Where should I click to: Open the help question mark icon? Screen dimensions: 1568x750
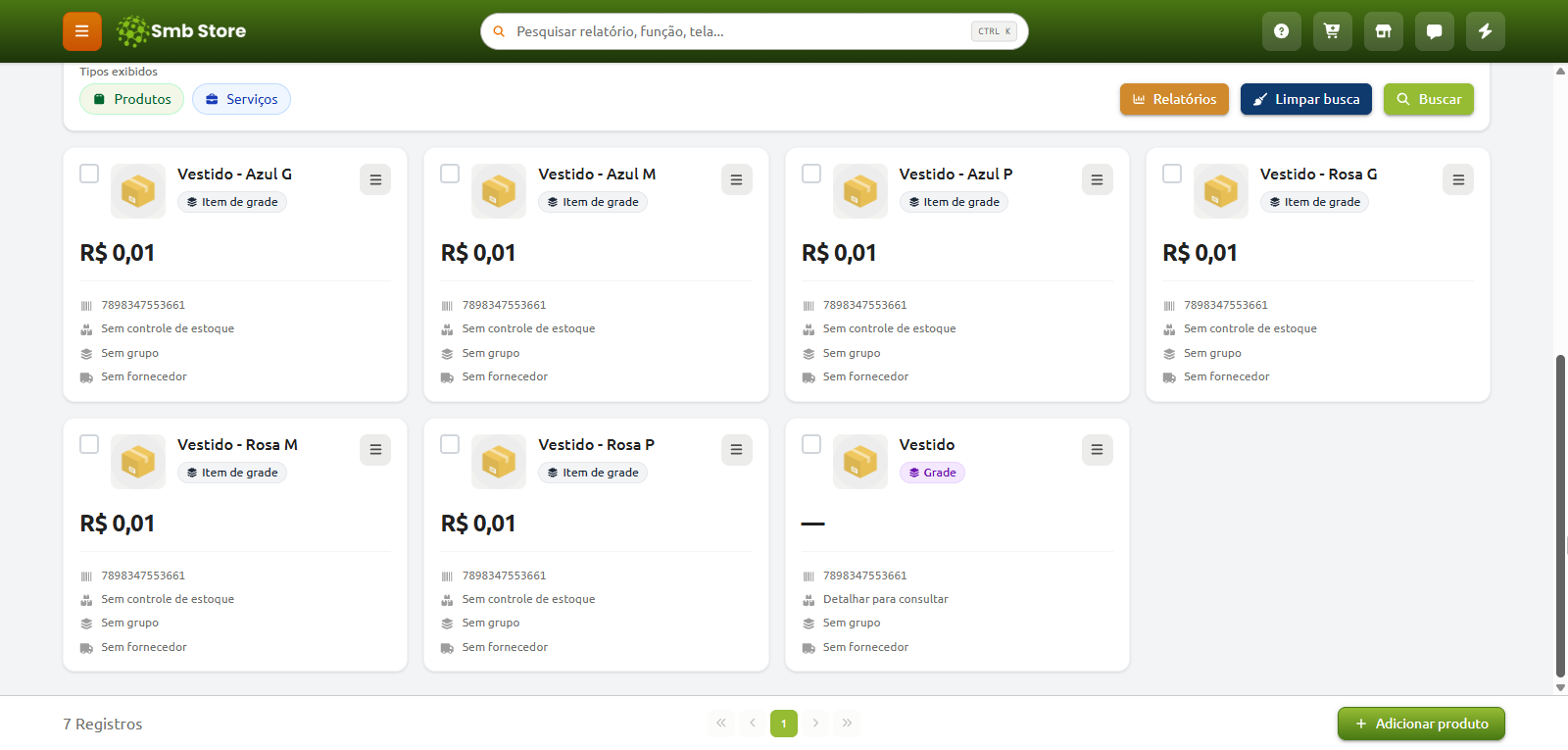pyautogui.click(x=1281, y=31)
